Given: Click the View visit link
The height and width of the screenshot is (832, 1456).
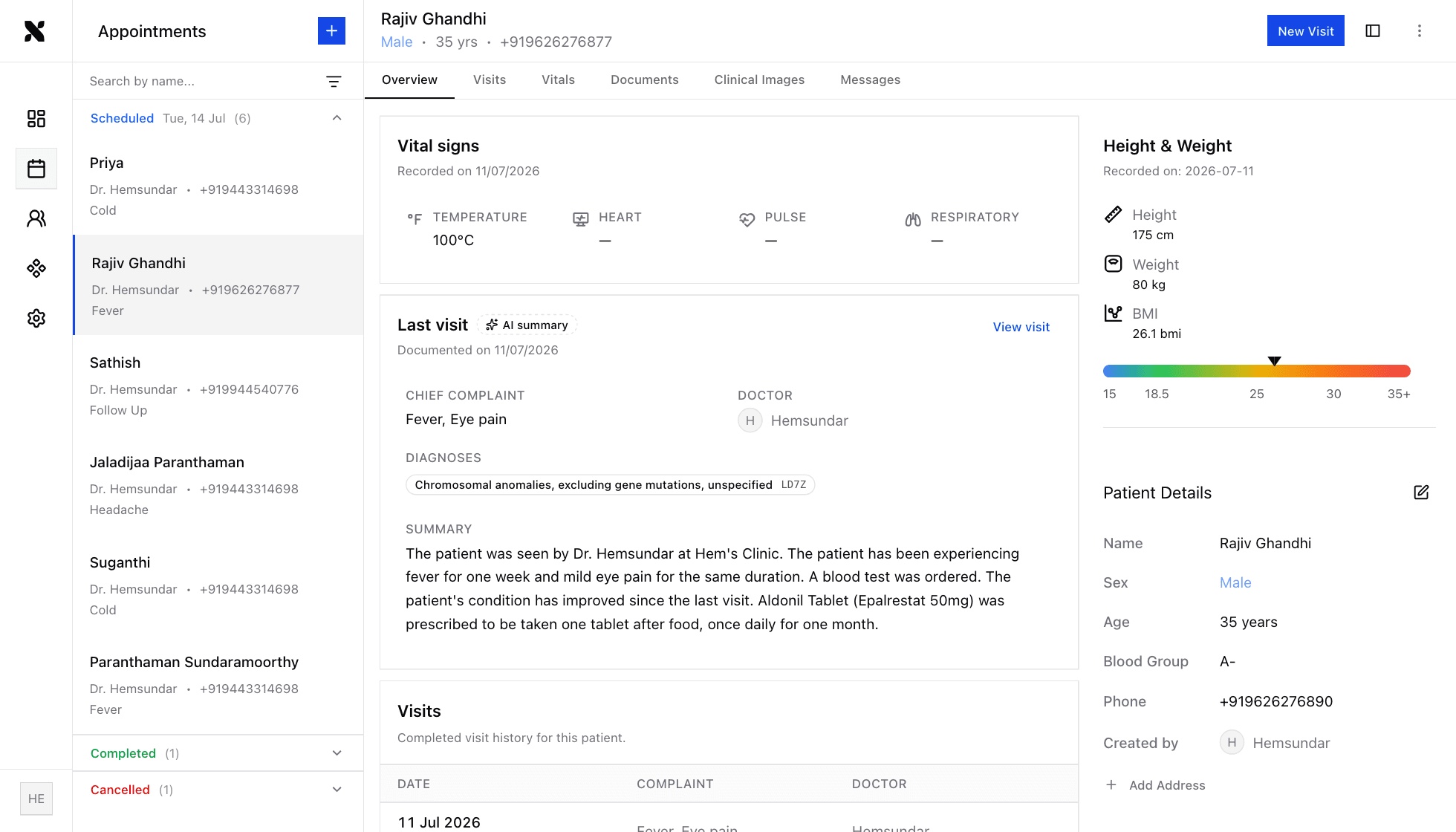Looking at the screenshot, I should coord(1021,327).
